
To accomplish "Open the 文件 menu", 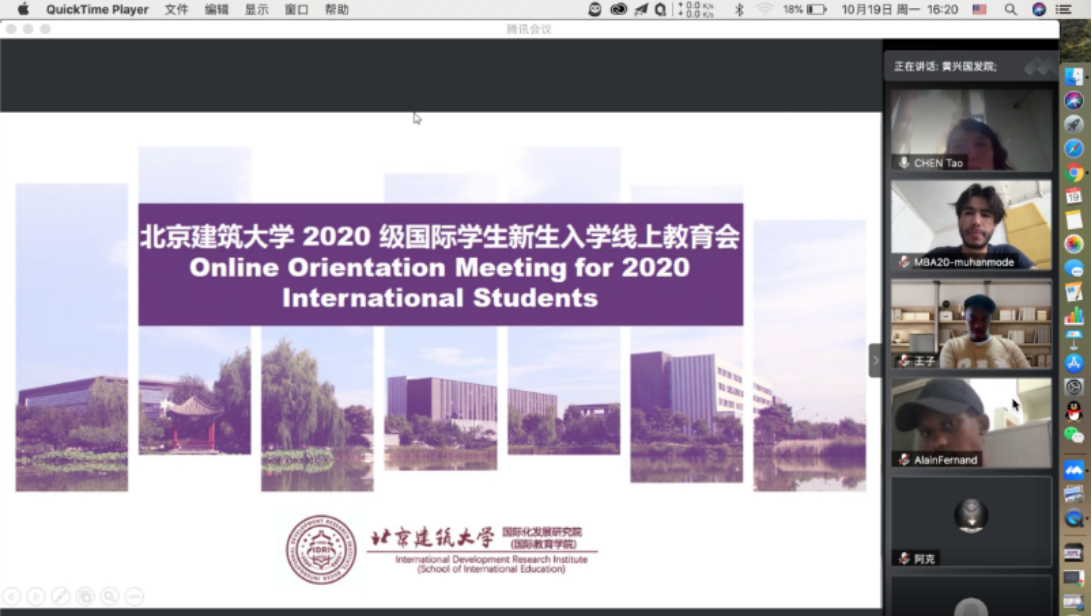I will tap(176, 9).
